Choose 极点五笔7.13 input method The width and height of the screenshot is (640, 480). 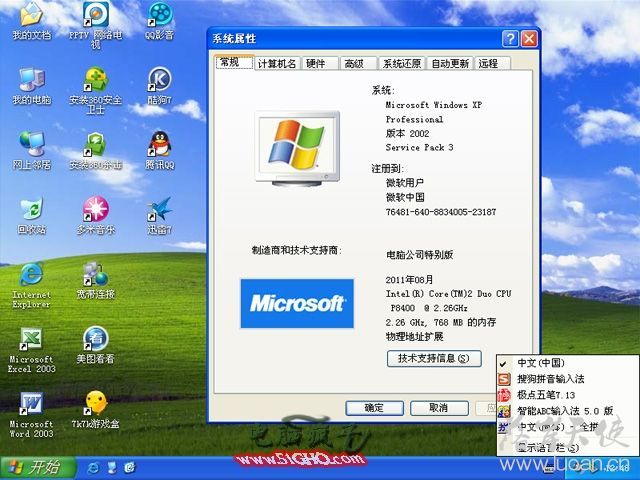[x=567, y=395]
